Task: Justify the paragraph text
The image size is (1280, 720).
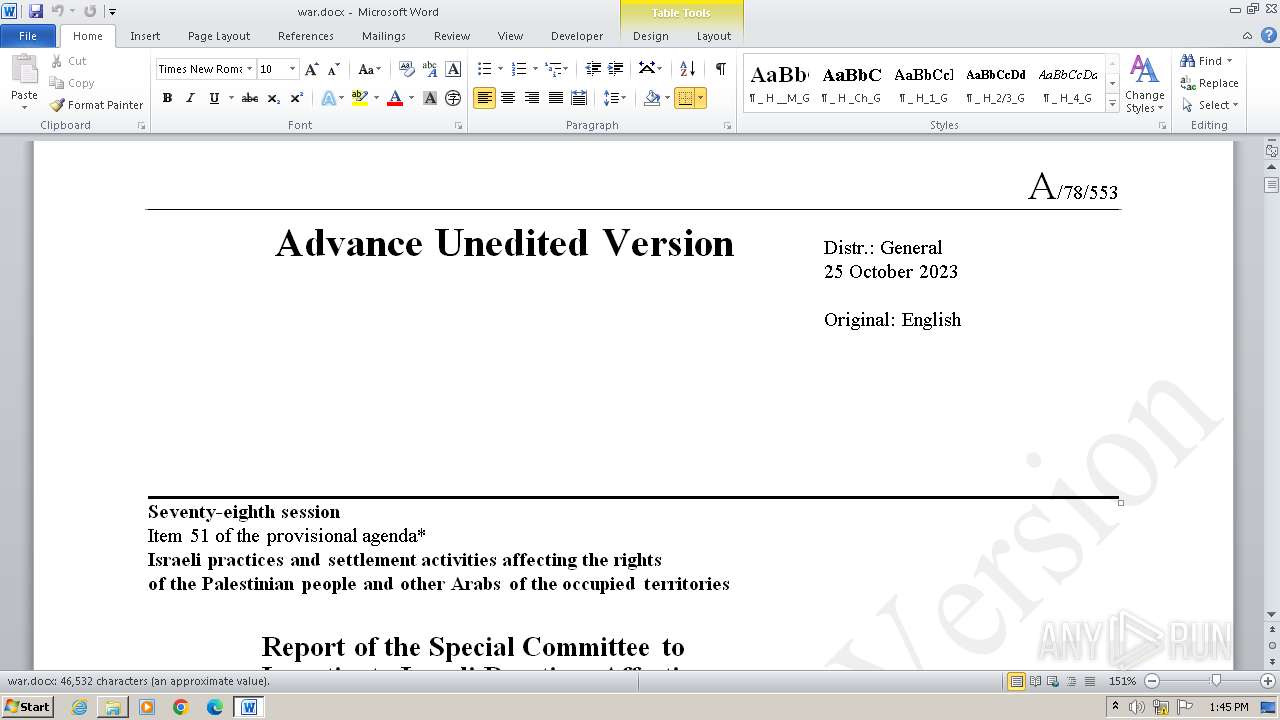Action: pyautogui.click(x=555, y=98)
